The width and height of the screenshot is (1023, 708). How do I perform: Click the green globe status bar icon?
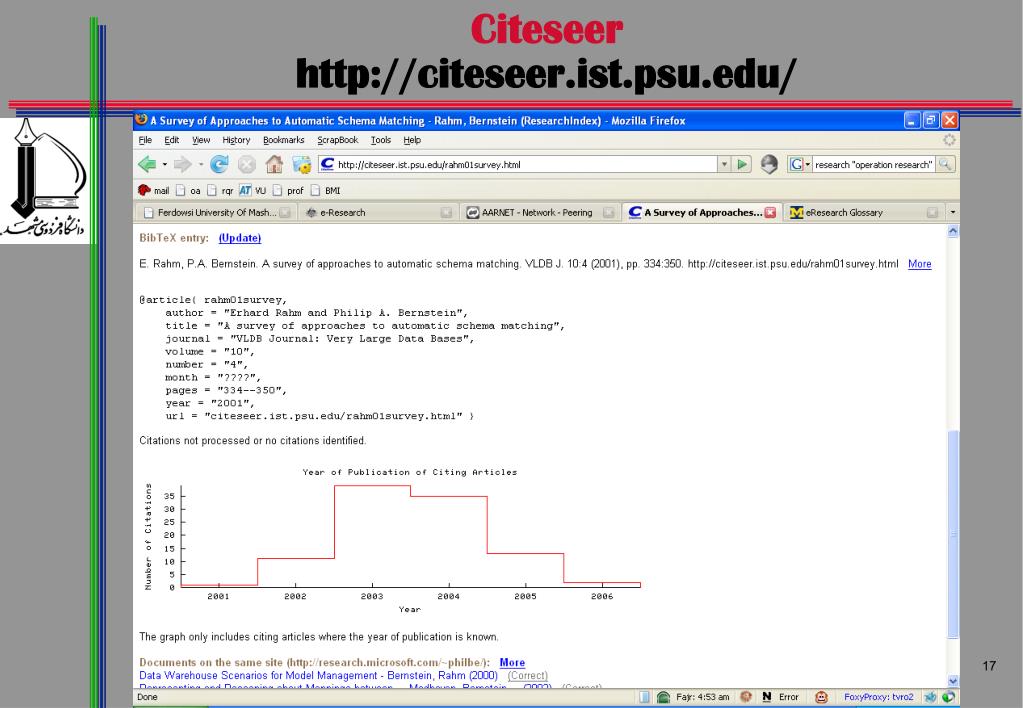[948, 697]
